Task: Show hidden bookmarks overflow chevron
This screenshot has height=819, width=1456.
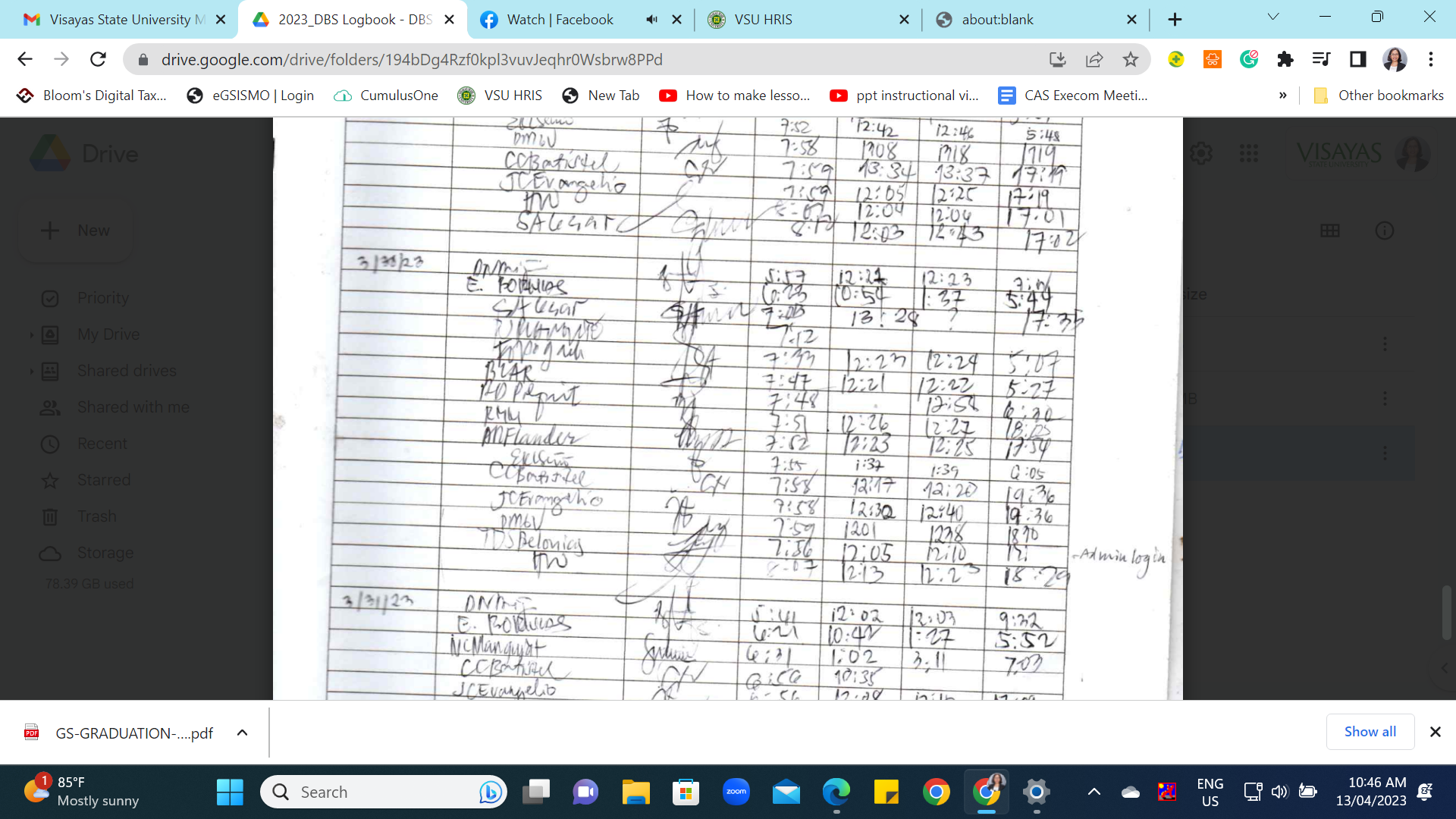Action: tap(1282, 96)
